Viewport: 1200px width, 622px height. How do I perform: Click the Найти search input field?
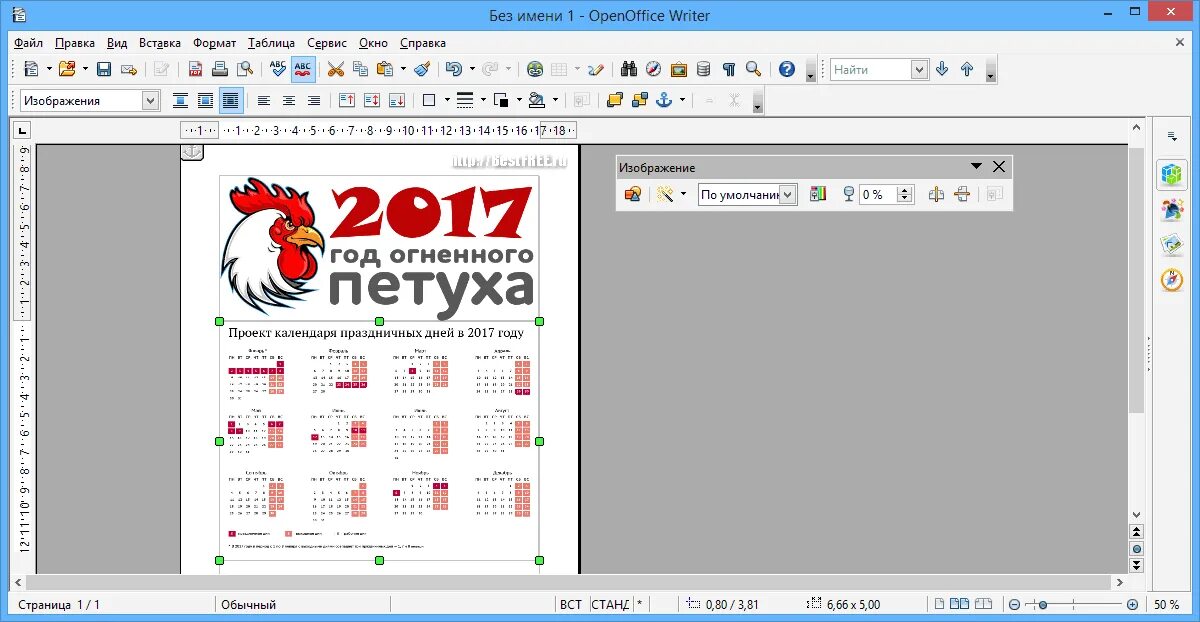coord(870,69)
